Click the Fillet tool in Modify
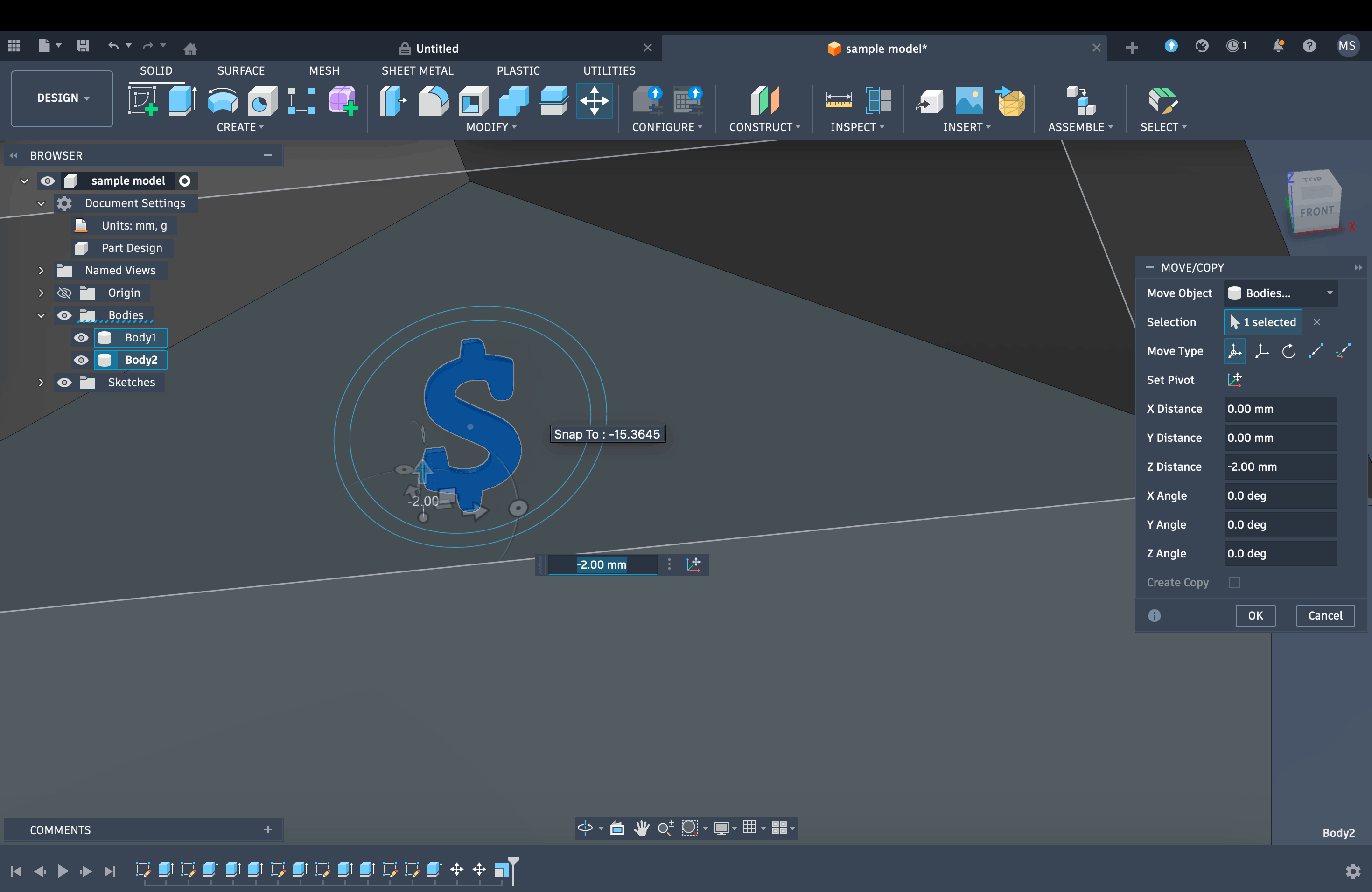The image size is (1372, 892). point(433,101)
